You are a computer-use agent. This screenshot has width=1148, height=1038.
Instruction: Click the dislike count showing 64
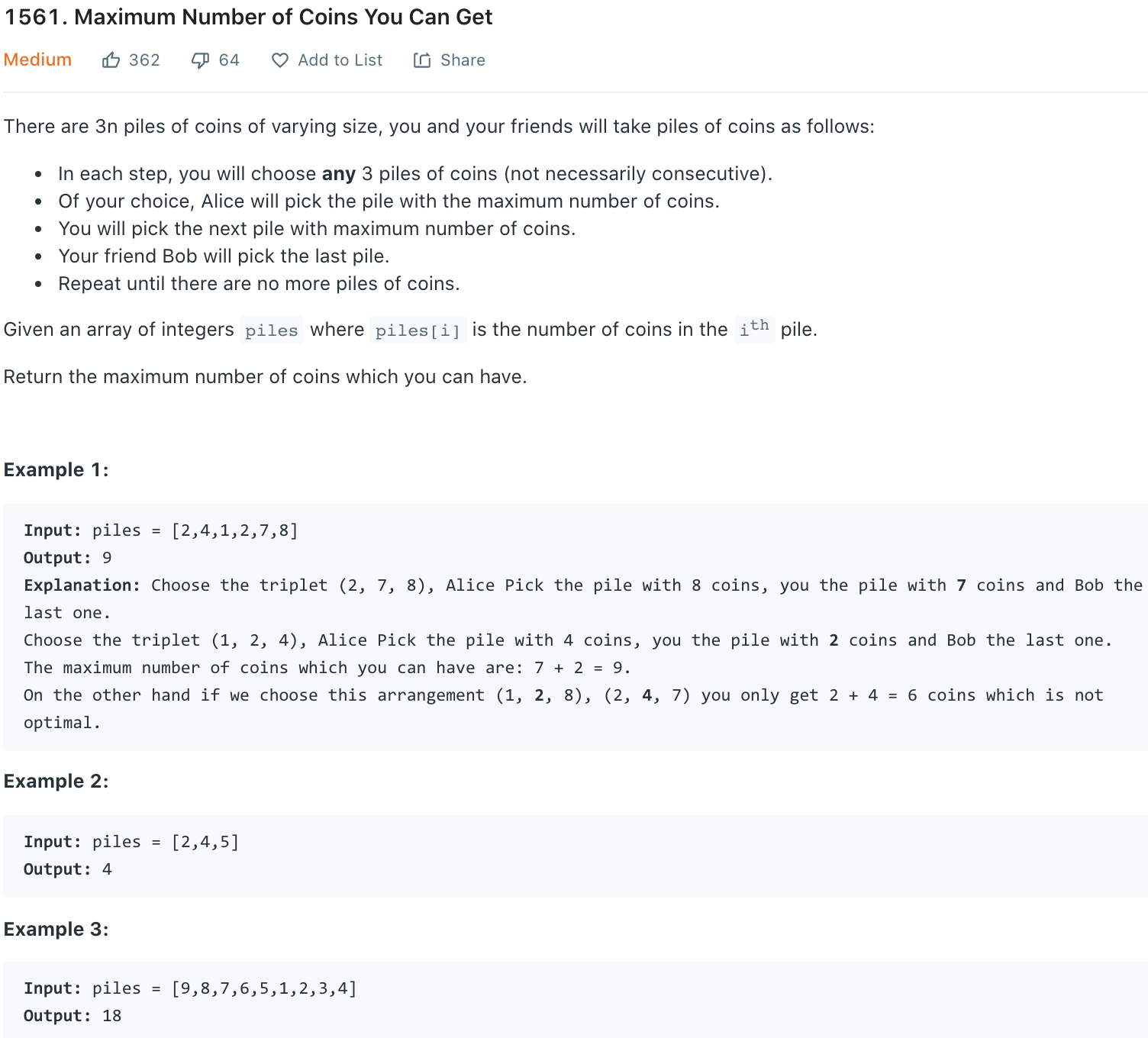[x=230, y=60]
